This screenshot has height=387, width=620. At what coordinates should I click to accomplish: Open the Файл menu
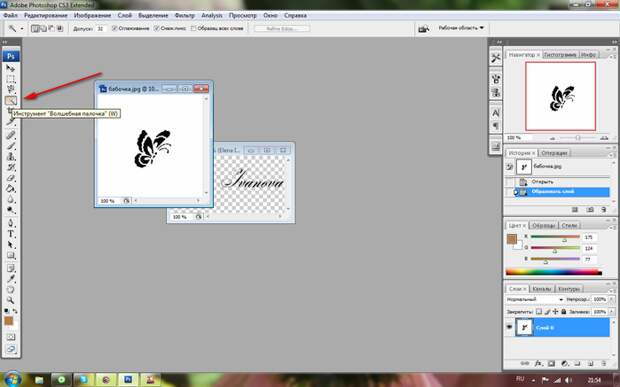click(x=10, y=15)
